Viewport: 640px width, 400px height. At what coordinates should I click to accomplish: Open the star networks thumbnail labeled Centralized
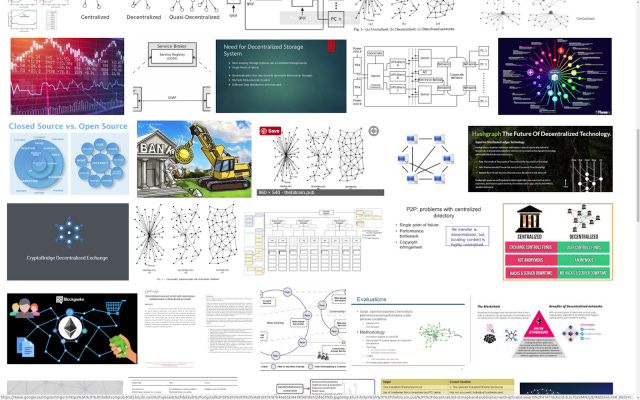(538, 16)
